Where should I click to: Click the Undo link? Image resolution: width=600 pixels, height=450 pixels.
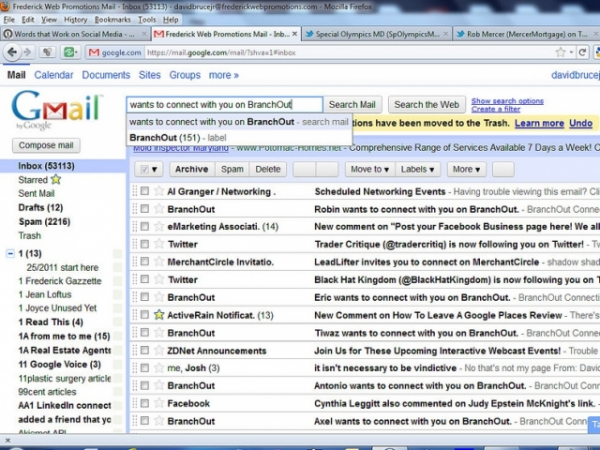coord(580,123)
